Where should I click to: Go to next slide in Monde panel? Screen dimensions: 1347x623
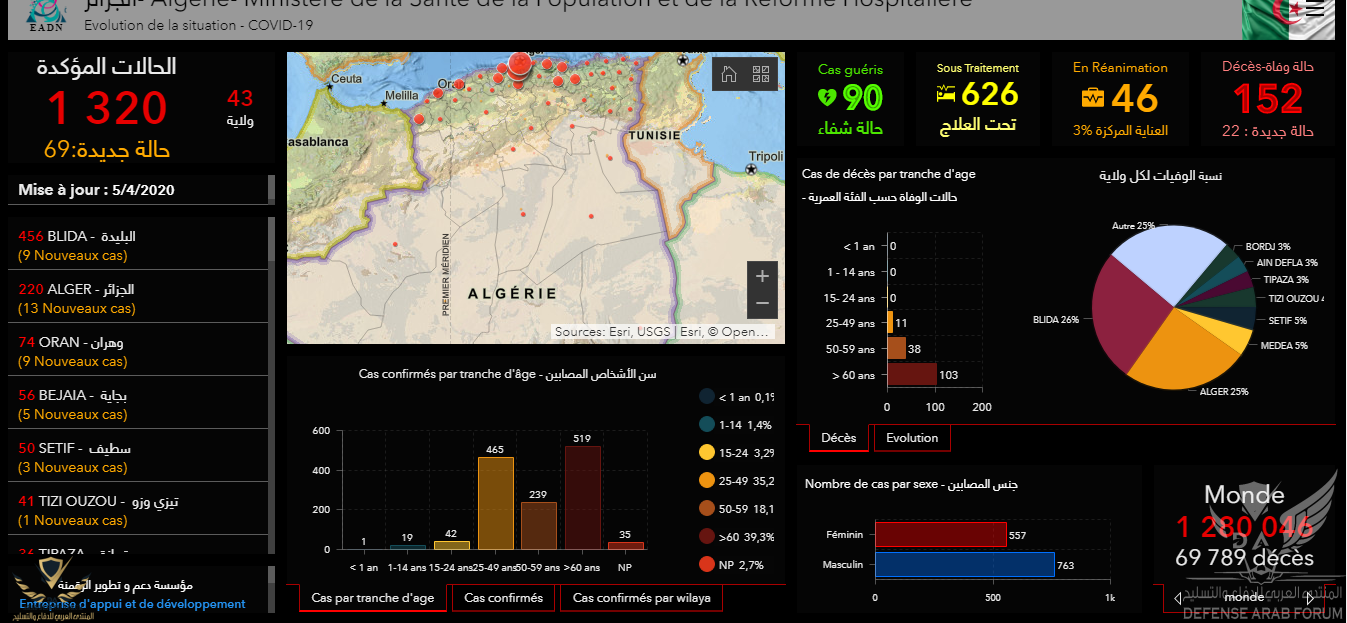pyautogui.click(x=1310, y=598)
